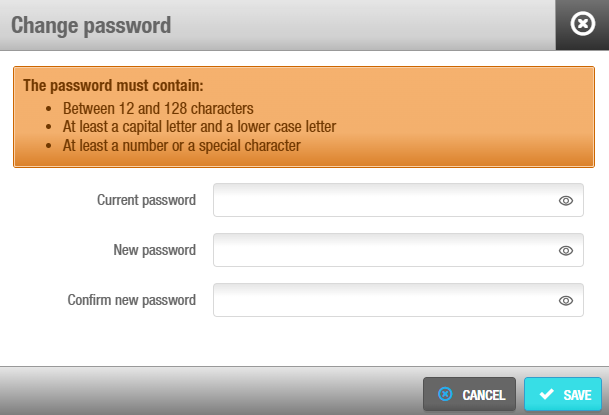Image resolution: width=609 pixels, height=415 pixels.
Task: Click the "Change password" dialog title
Action: (x=91, y=25)
